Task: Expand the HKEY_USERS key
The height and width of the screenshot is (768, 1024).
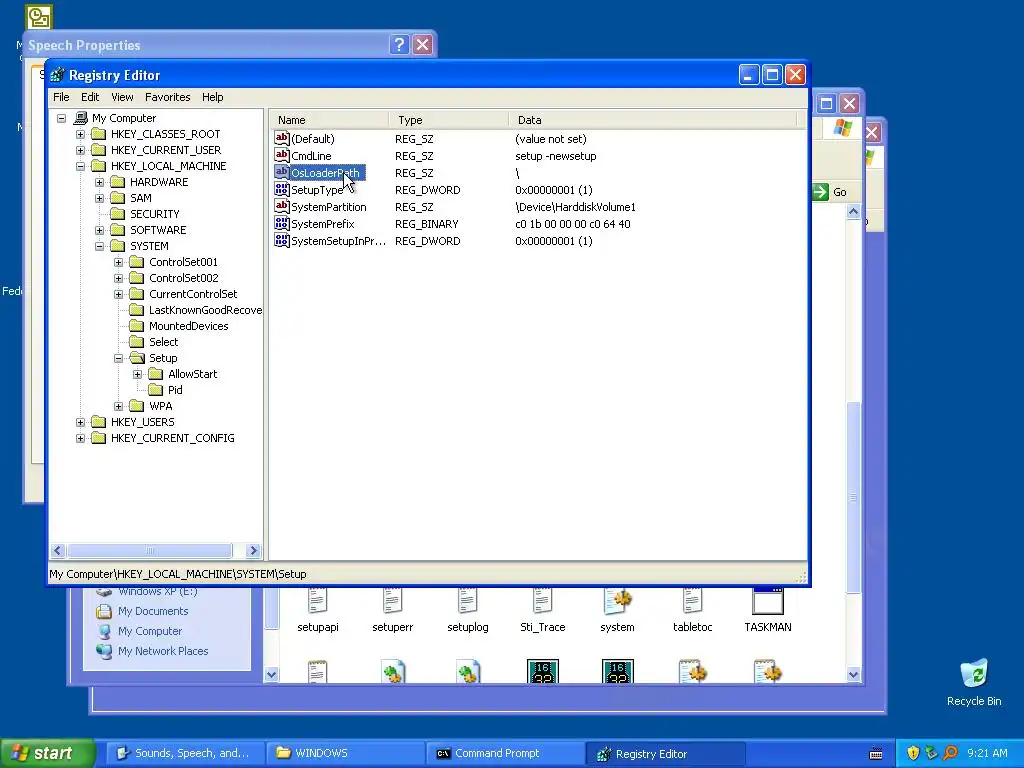Action: [x=80, y=422]
